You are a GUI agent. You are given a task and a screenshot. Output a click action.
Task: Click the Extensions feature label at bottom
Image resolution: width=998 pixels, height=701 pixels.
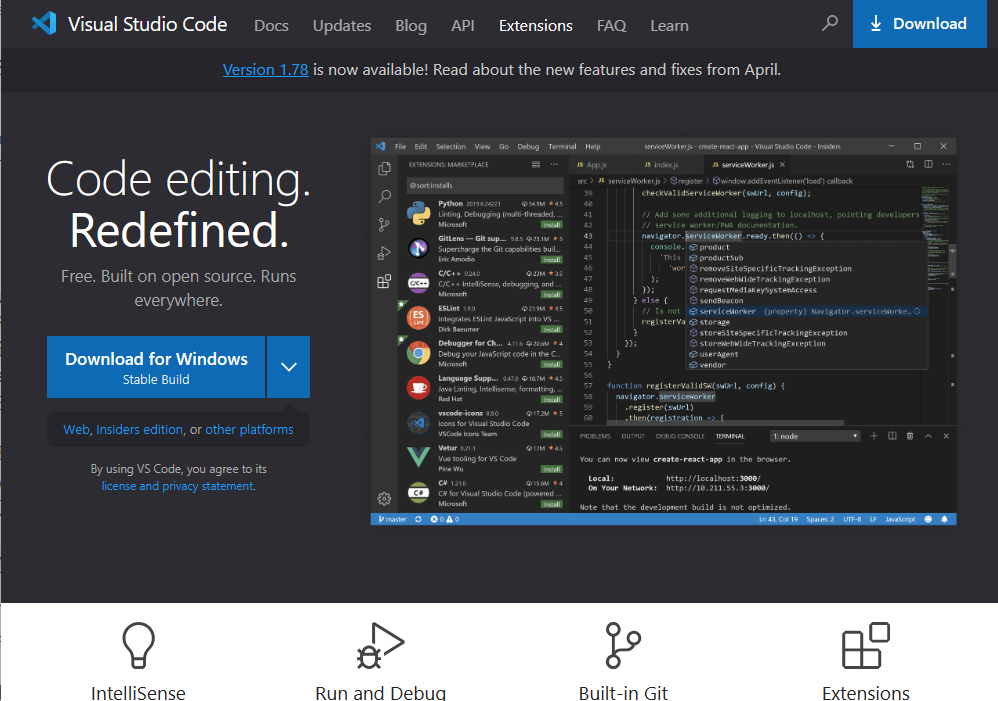coord(866,693)
